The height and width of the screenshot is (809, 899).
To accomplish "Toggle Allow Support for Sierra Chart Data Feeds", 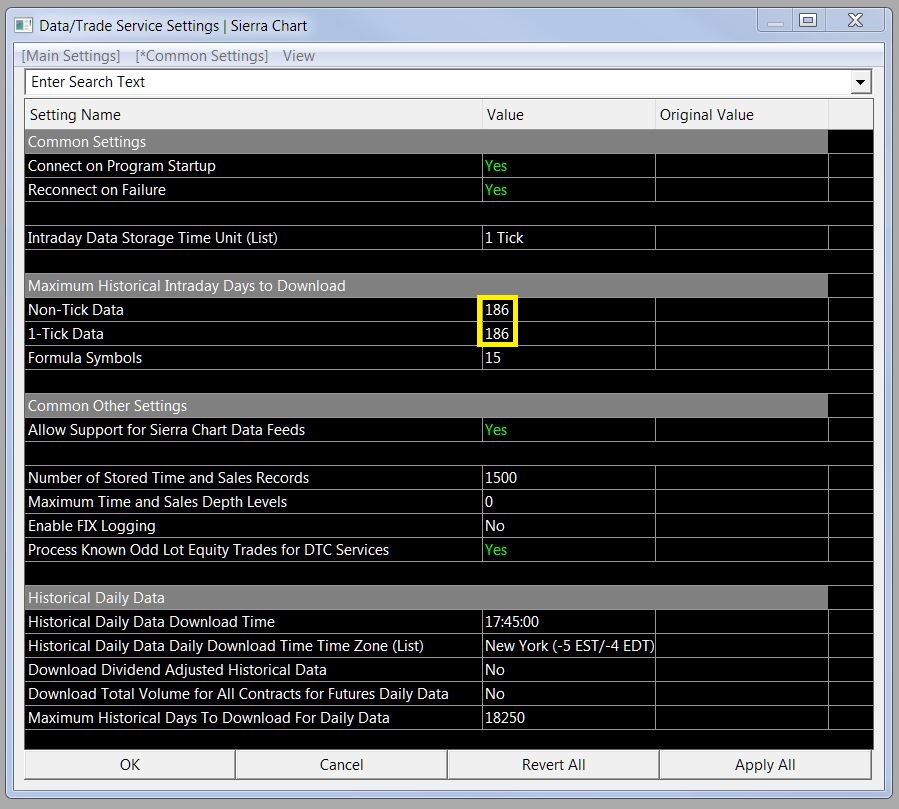I will tap(568, 429).
